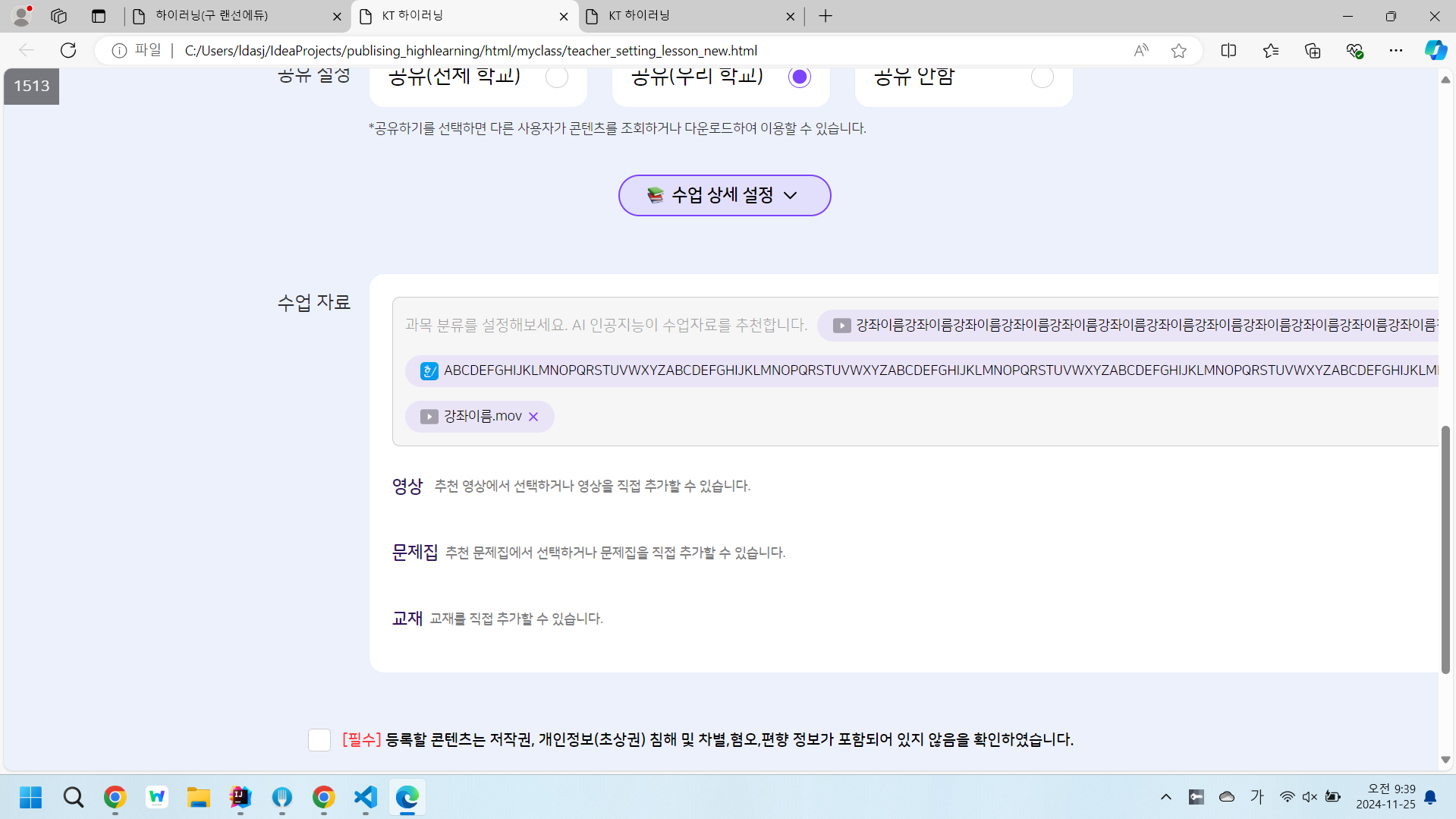Click the Edge refresh page icon
This screenshot has height=819, width=1456.
point(68,50)
